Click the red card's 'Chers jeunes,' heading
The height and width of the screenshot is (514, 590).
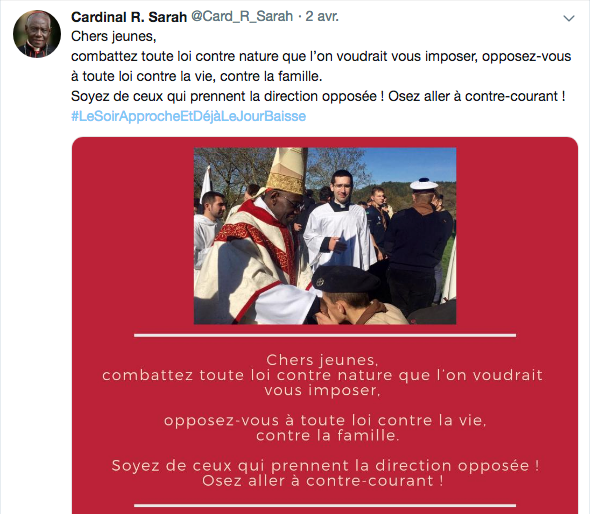click(322, 360)
